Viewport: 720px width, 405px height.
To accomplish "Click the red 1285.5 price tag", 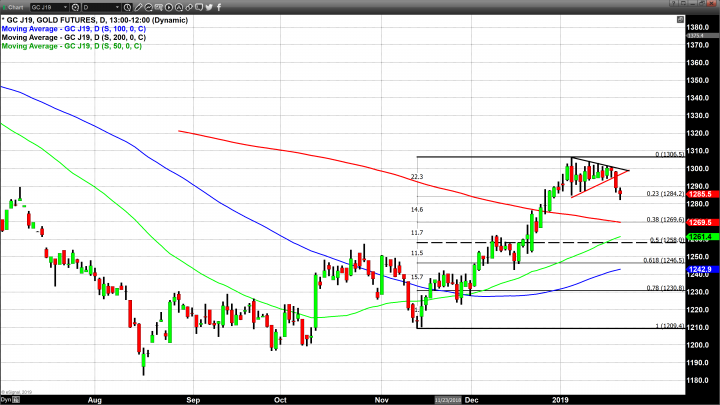I will coord(703,194).
